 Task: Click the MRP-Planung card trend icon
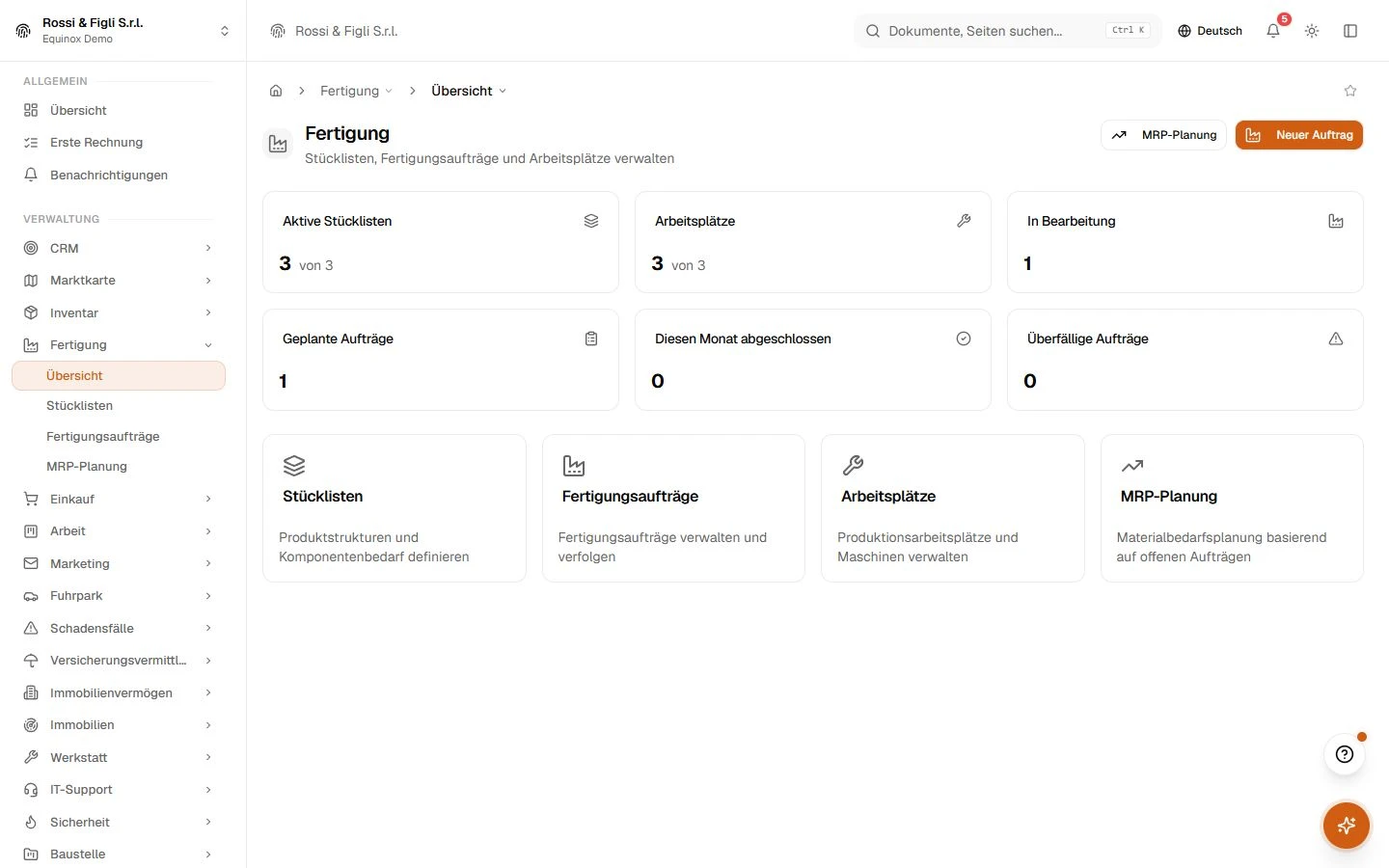point(1132,466)
